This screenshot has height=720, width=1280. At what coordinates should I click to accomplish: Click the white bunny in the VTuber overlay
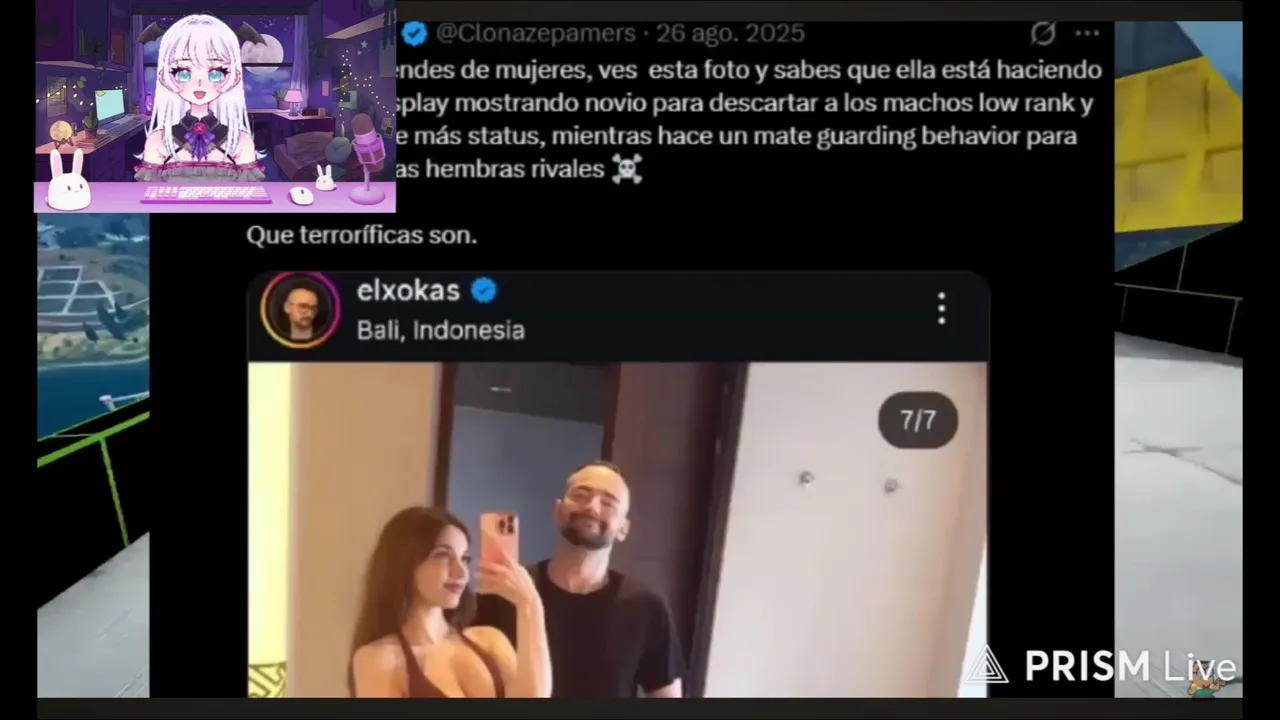69,181
